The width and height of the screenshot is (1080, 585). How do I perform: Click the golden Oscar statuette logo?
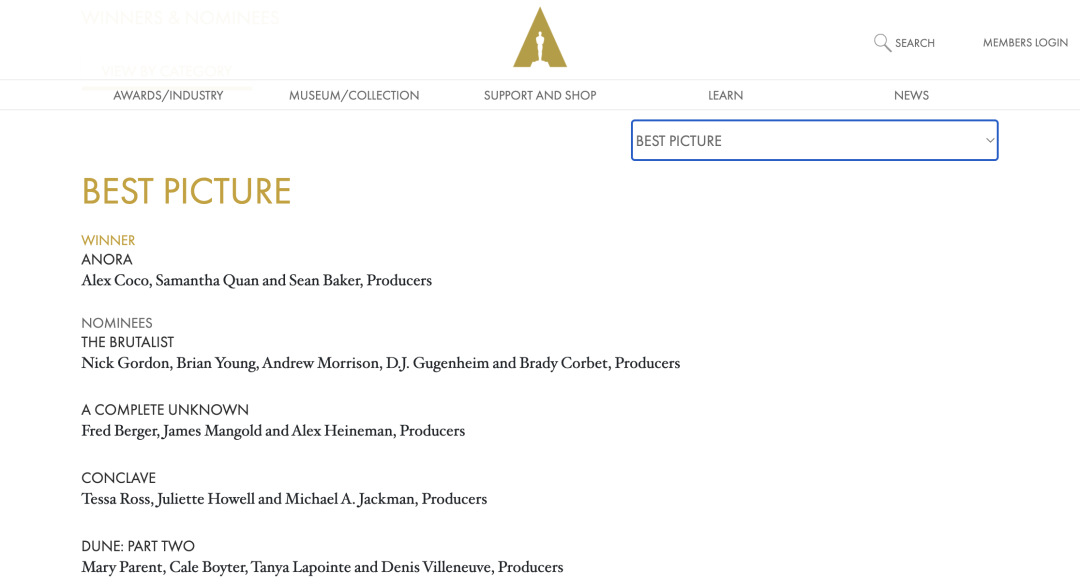click(540, 37)
